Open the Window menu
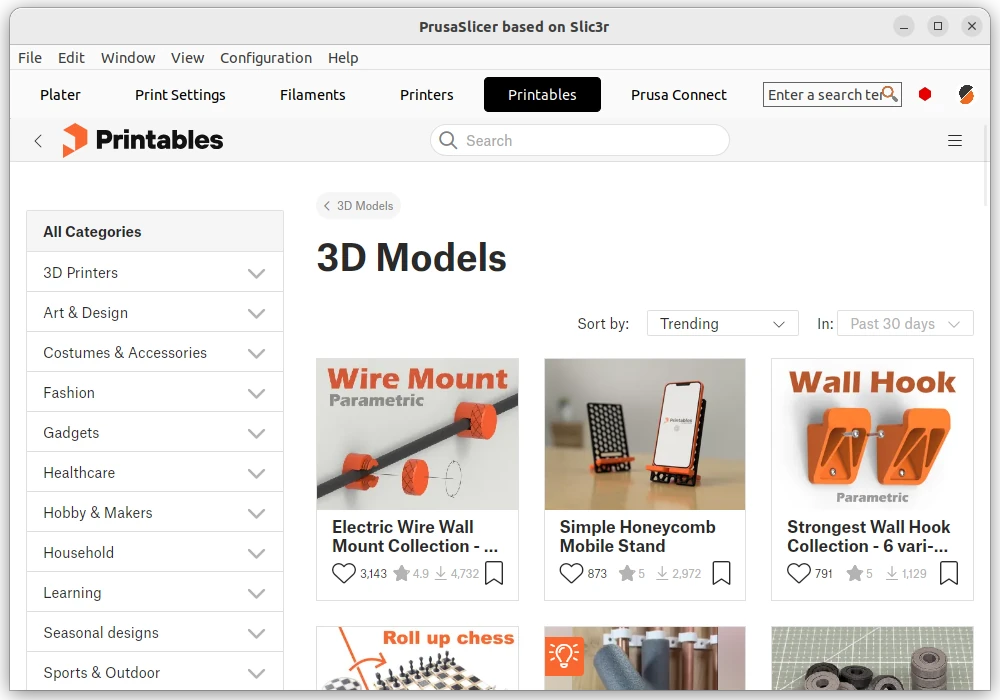The image size is (1000, 700). point(128,58)
